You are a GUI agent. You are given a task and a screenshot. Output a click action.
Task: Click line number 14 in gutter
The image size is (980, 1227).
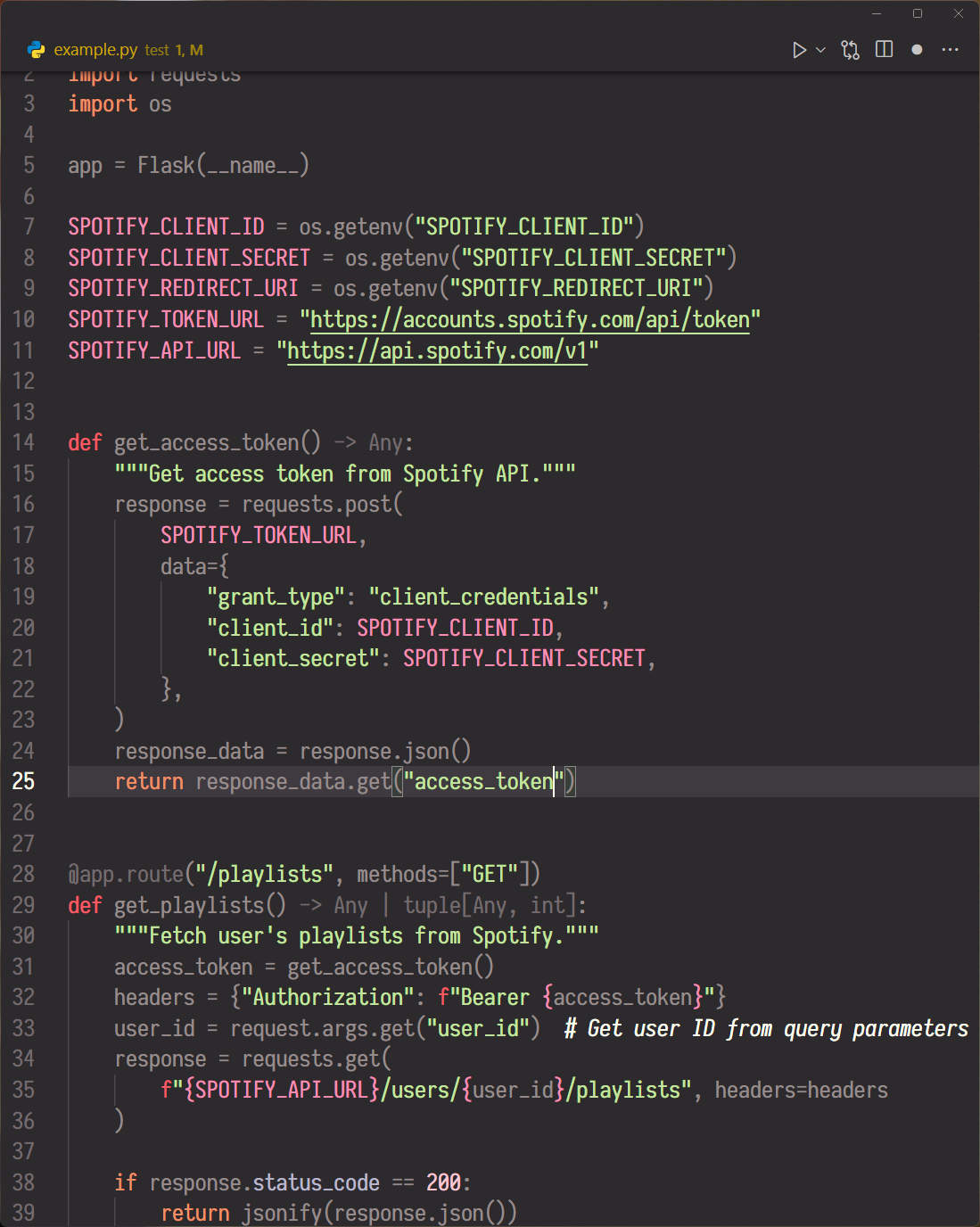tap(24, 442)
